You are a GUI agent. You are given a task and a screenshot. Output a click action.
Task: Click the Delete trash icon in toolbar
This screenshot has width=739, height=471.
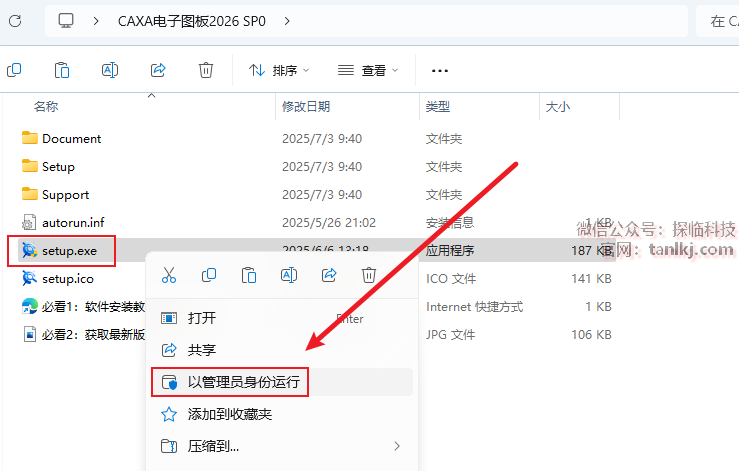pyautogui.click(x=206, y=70)
